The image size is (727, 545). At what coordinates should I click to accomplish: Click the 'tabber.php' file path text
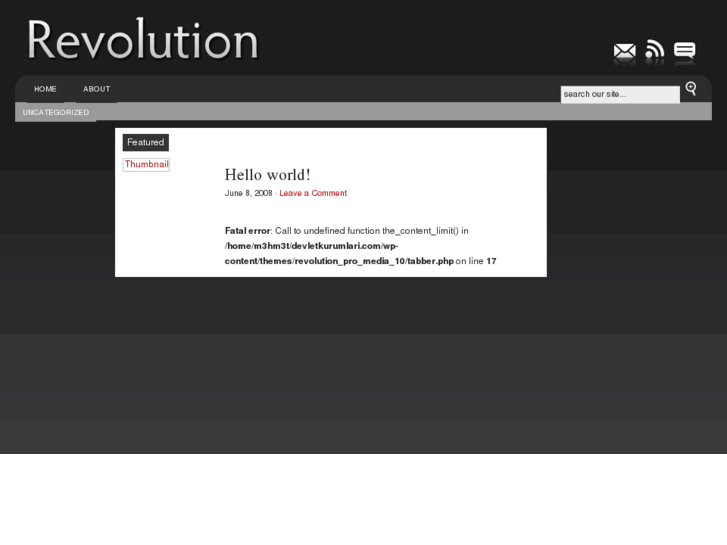[430, 261]
